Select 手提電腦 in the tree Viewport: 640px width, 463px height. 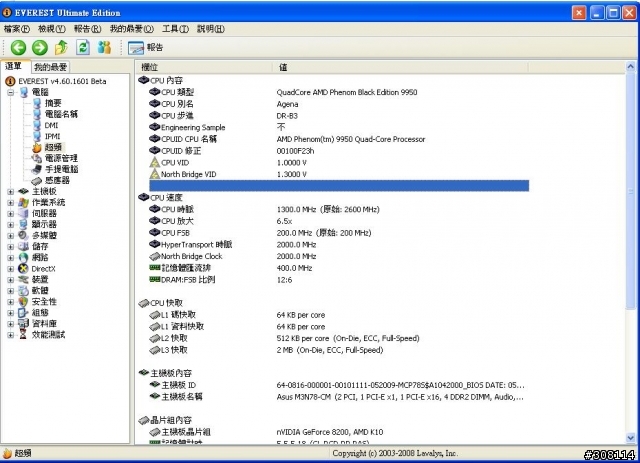pos(62,169)
